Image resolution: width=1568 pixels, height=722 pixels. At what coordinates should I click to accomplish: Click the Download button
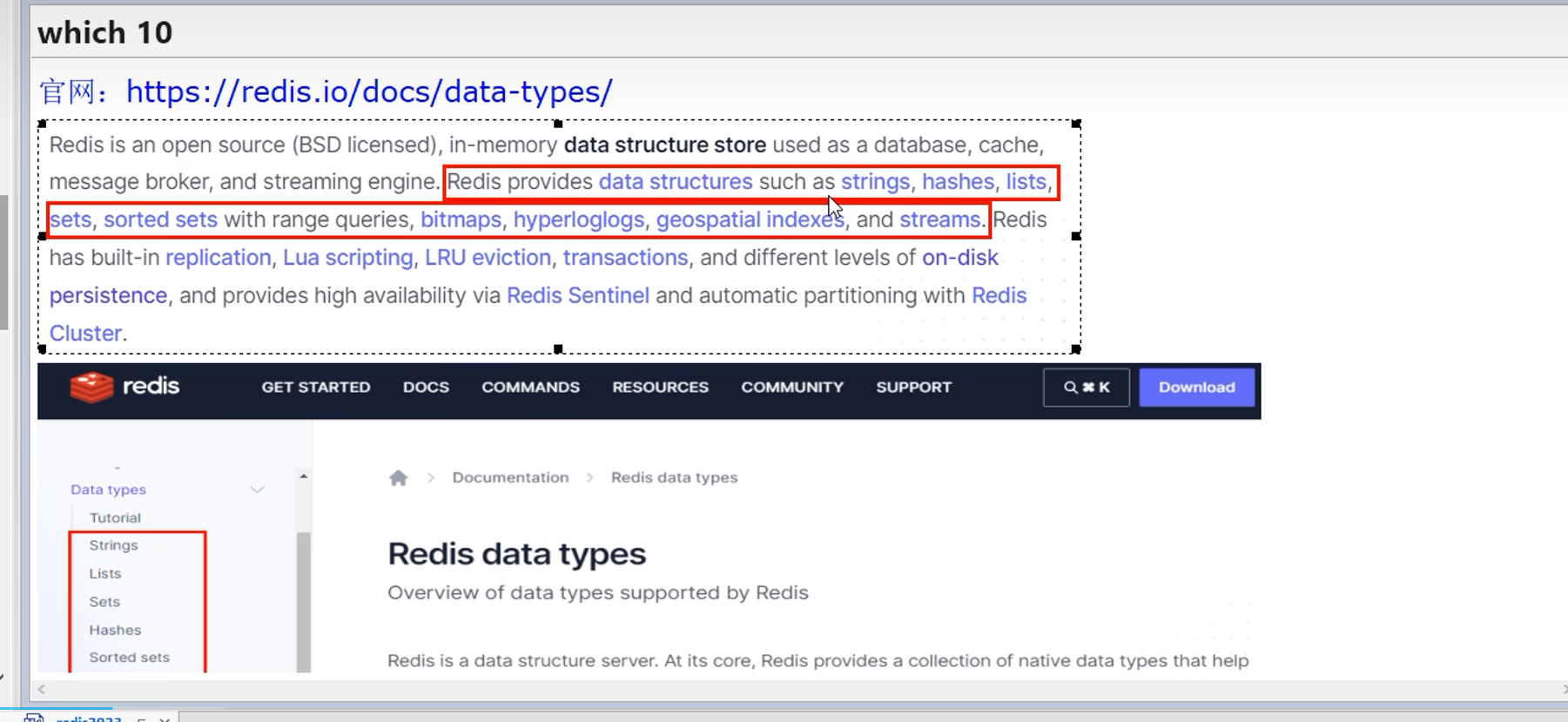pos(1196,387)
